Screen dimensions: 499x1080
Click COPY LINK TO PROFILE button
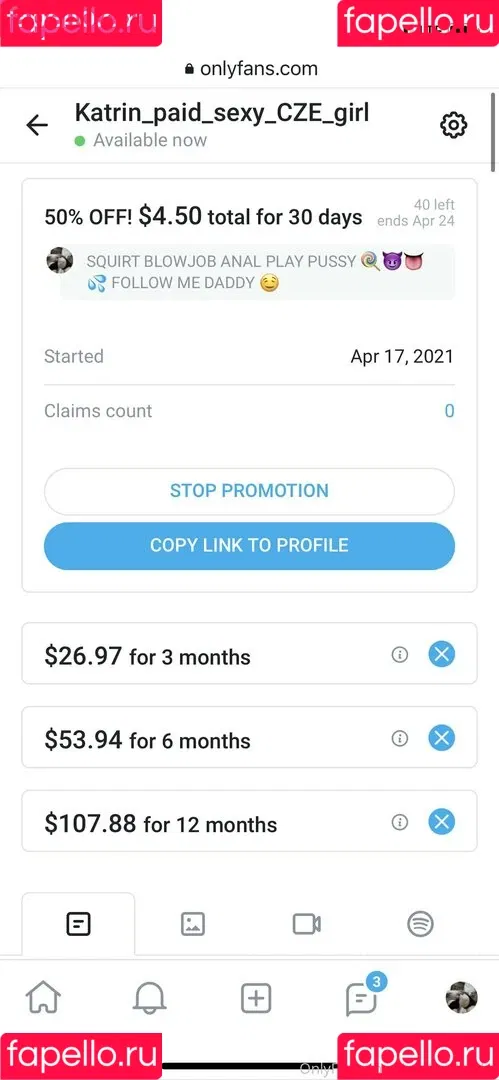(250, 546)
